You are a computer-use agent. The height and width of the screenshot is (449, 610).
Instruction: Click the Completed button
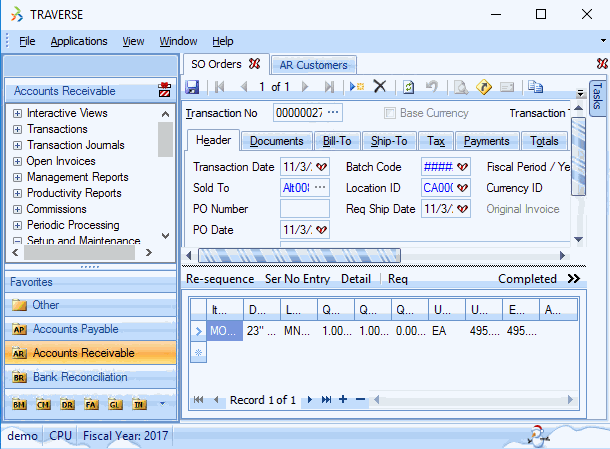pyautogui.click(x=527, y=279)
